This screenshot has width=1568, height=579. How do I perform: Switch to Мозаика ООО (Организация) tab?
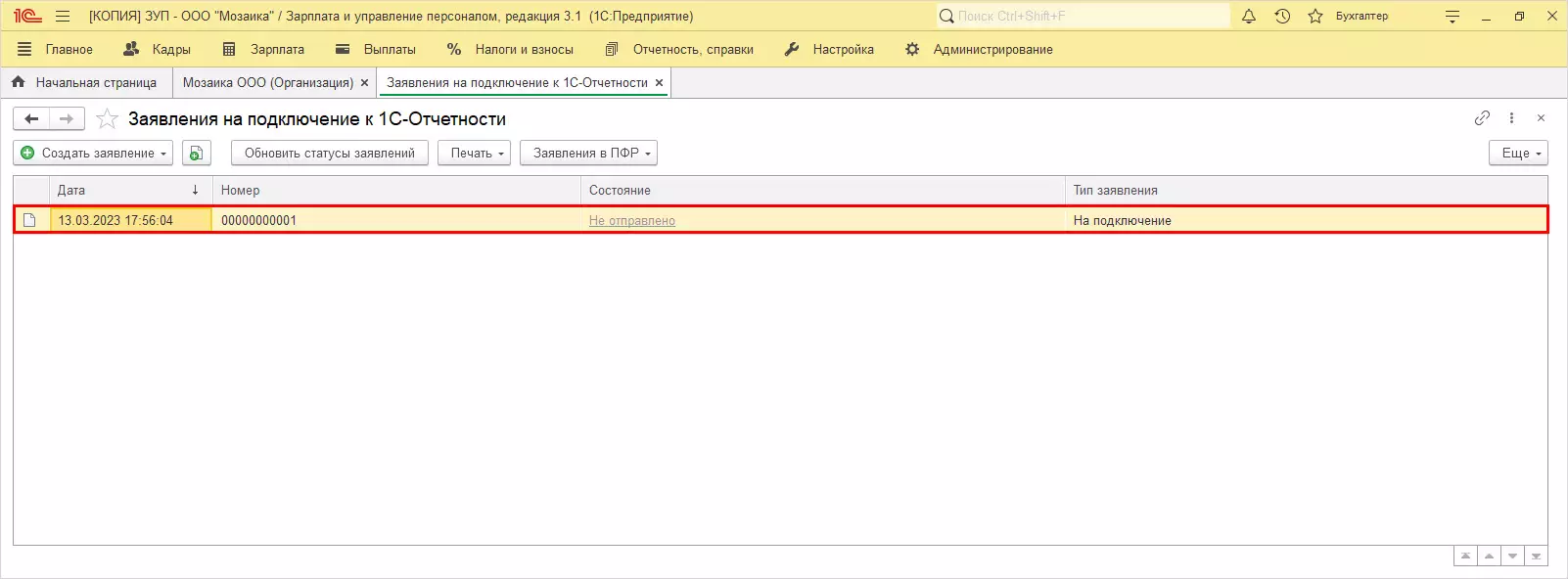tap(267, 82)
